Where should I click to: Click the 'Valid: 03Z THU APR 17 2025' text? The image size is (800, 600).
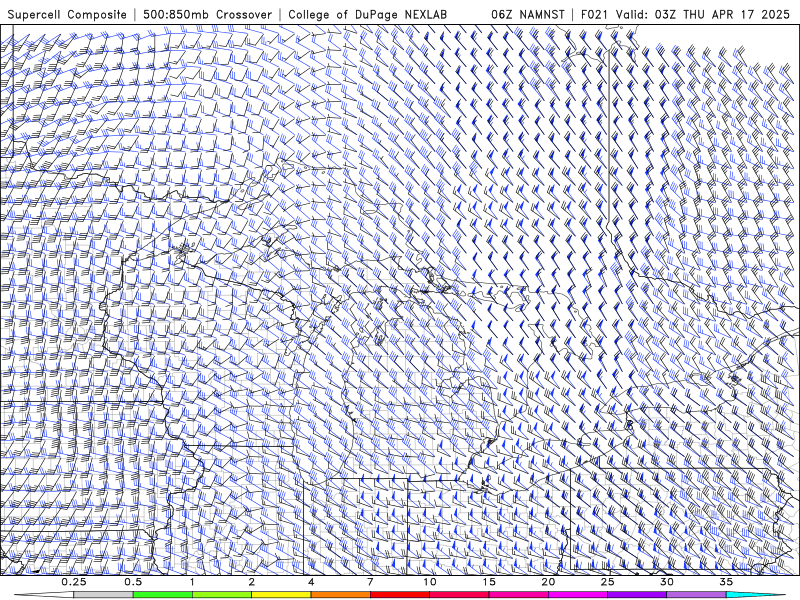(703, 15)
